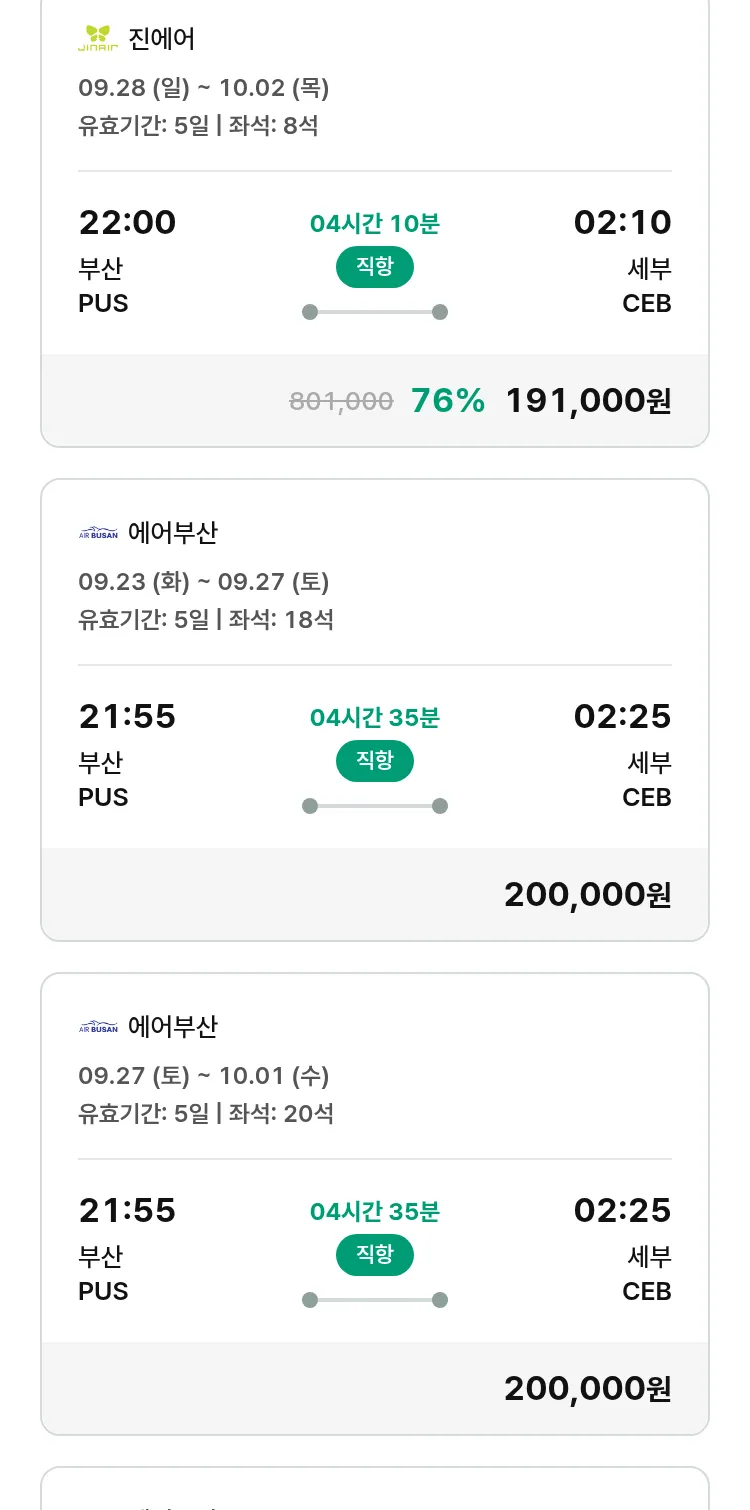This screenshot has width=750, height=1510.
Task: Click the route line on the Jin Air card
Action: click(374, 312)
